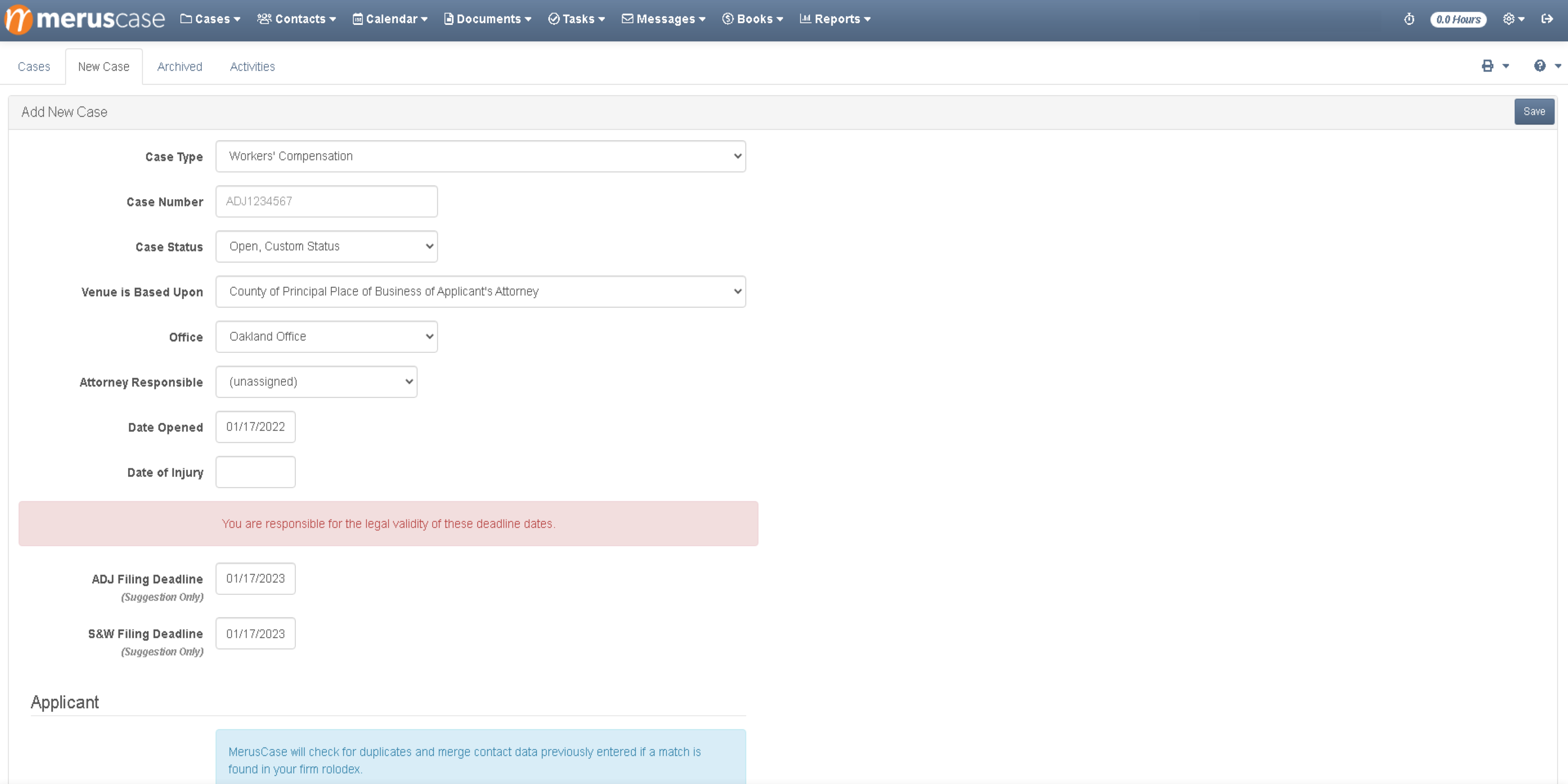Open the print icon dropdown

1495,66
